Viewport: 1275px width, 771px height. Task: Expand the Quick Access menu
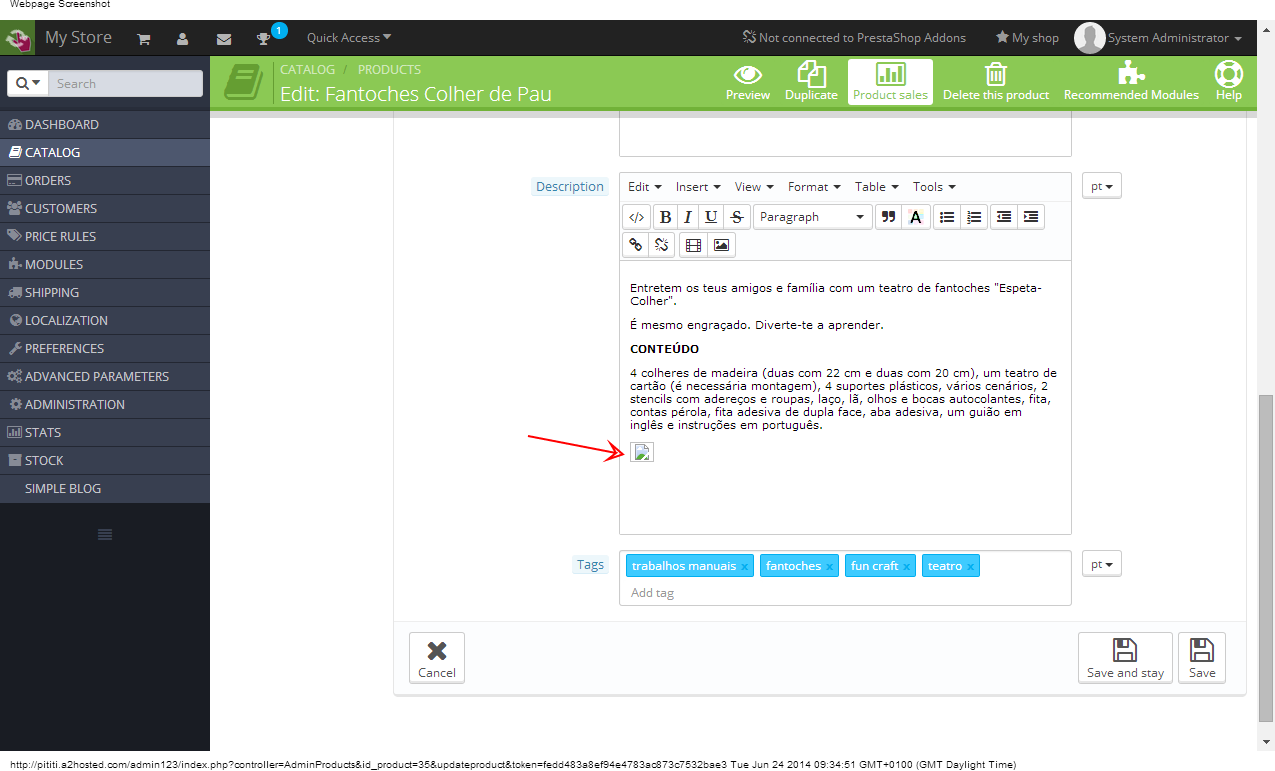tap(349, 38)
